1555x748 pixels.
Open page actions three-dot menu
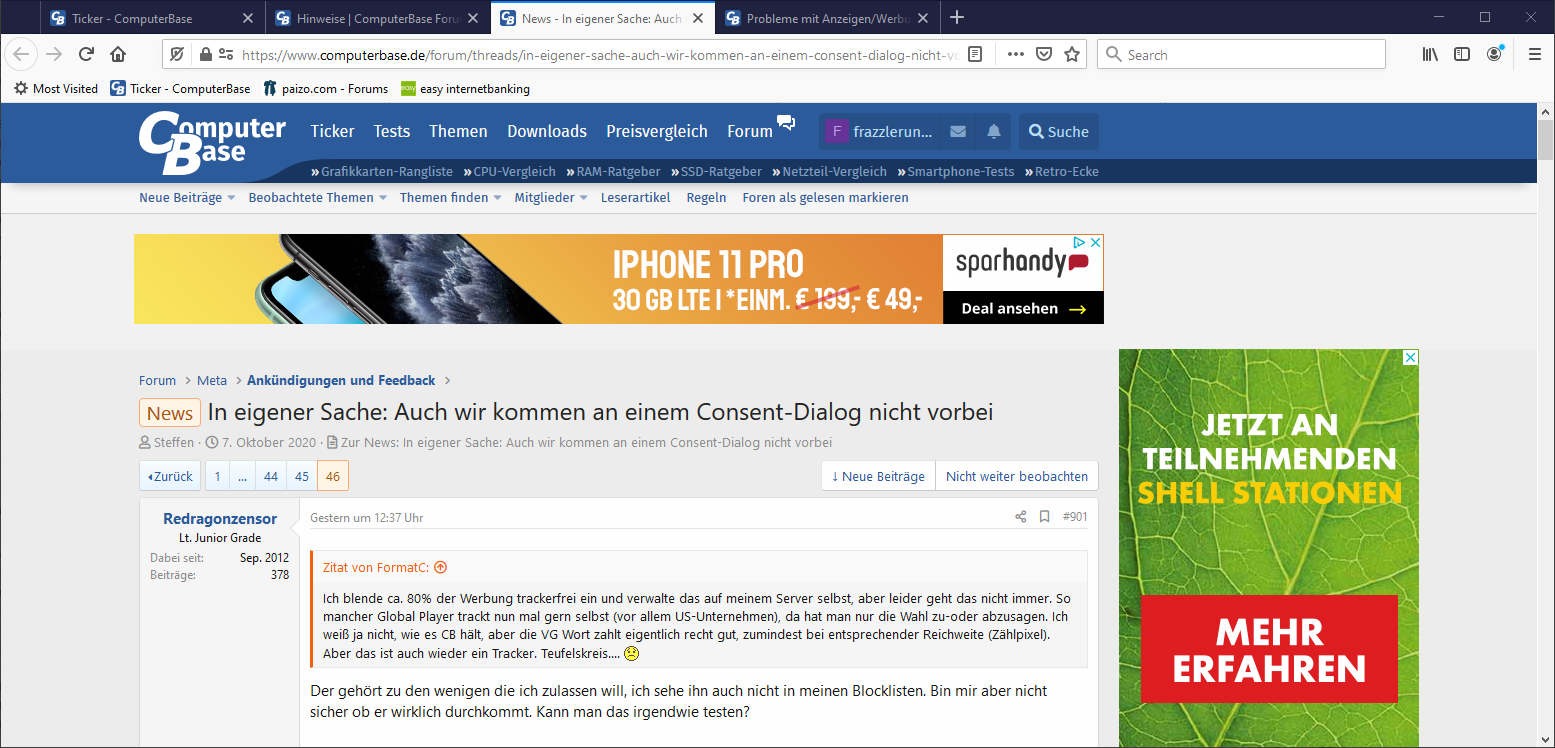click(1015, 54)
